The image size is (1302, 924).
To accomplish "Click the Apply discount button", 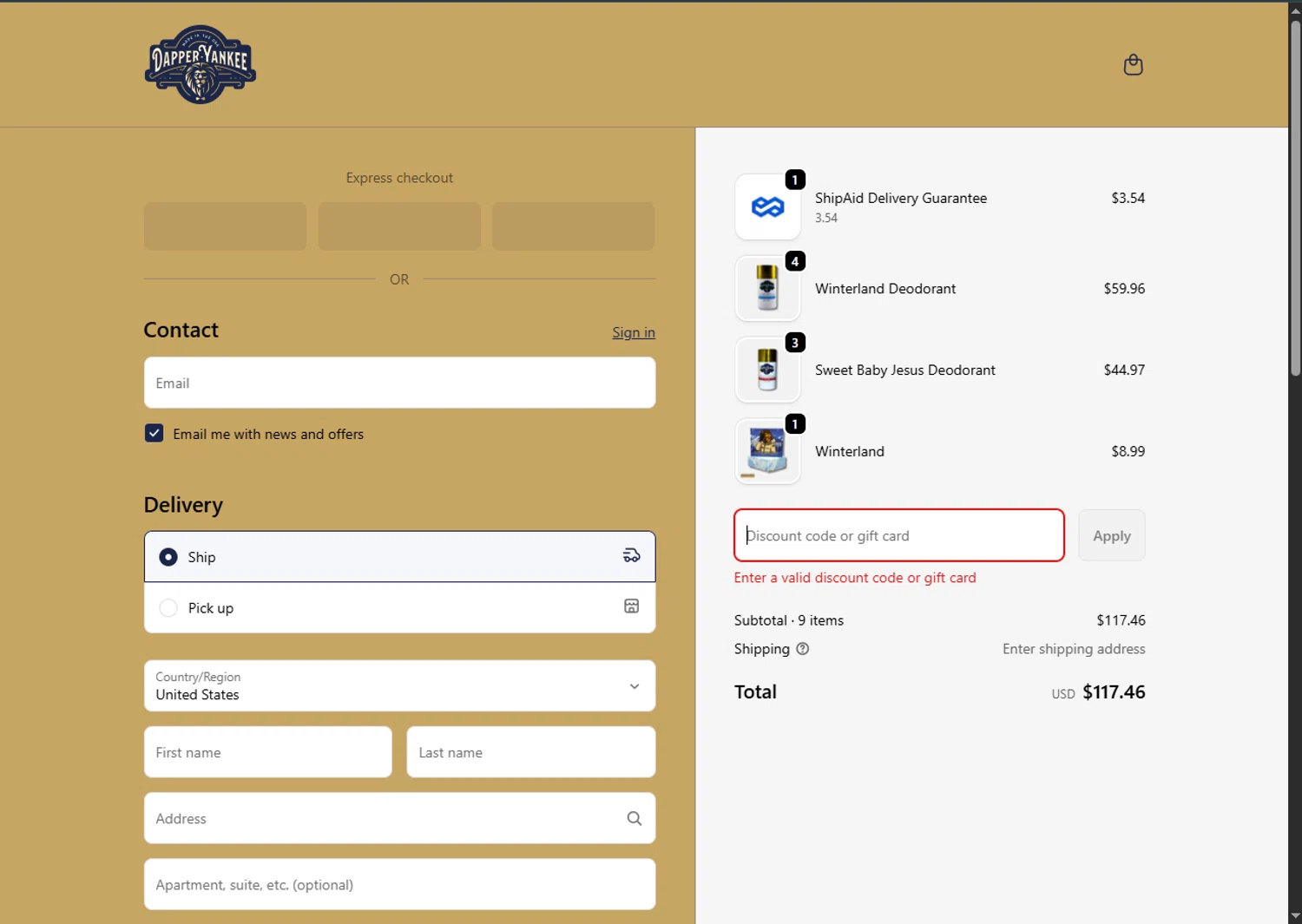I will coord(1112,535).
